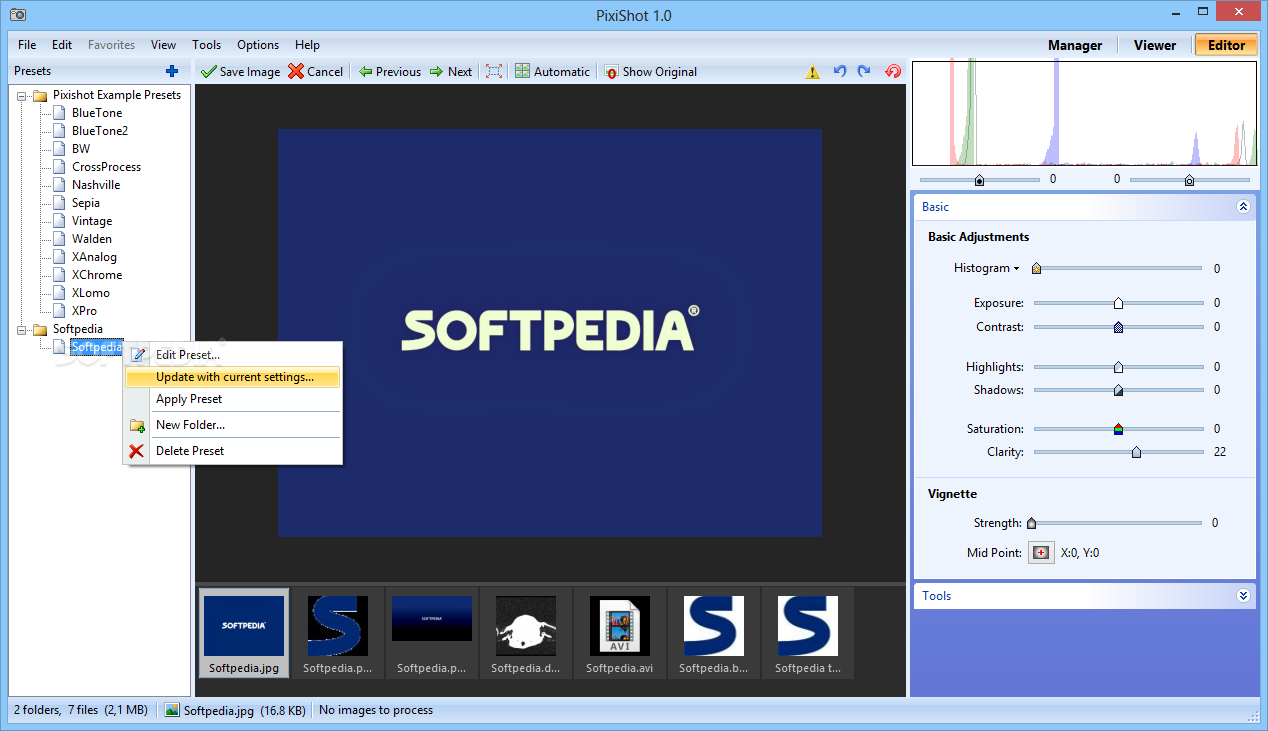Click the XPro preset file icon
Viewport: 1268px width, 731px height.
pyautogui.click(x=59, y=311)
